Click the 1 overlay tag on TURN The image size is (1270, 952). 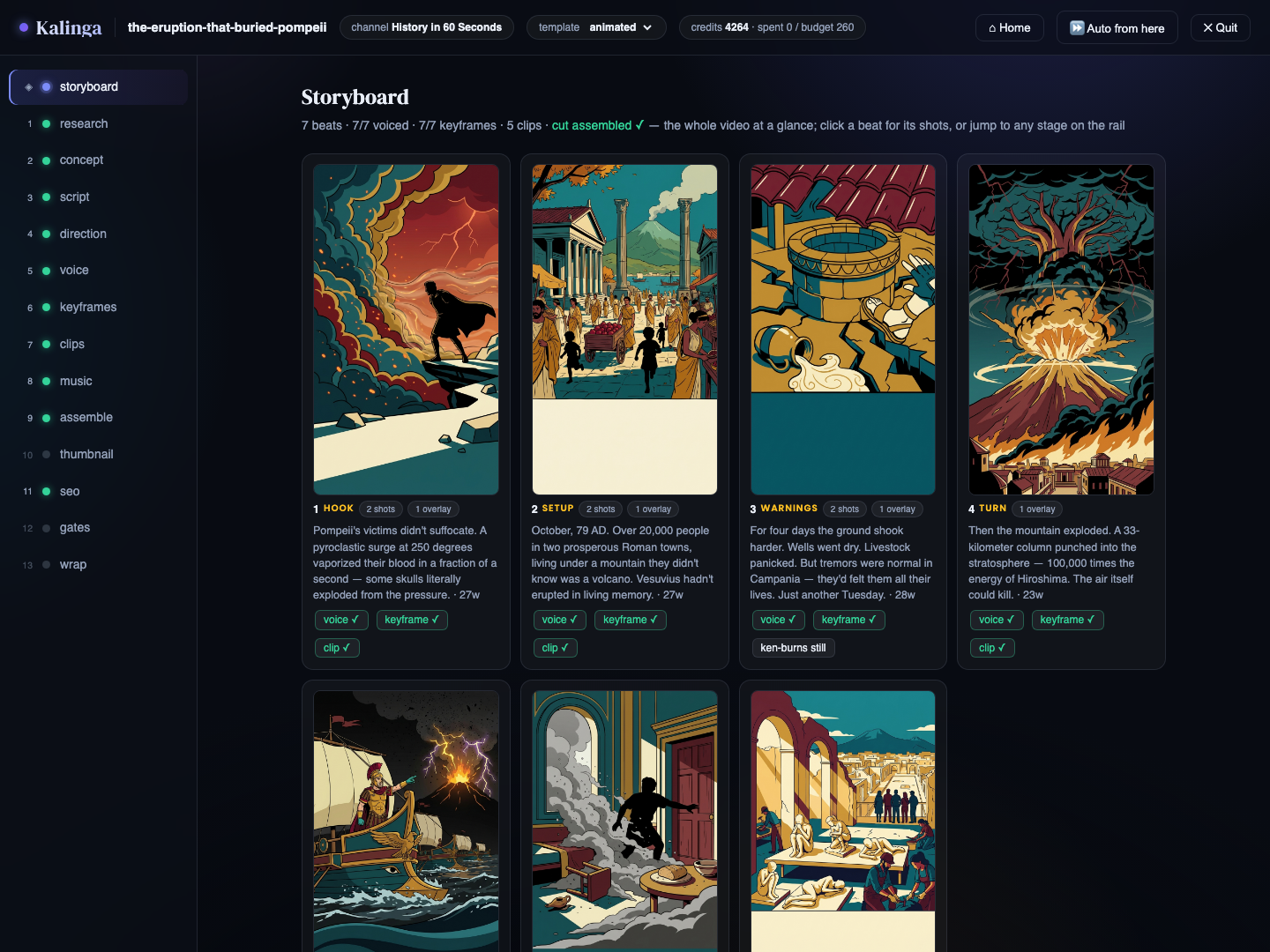click(1037, 509)
